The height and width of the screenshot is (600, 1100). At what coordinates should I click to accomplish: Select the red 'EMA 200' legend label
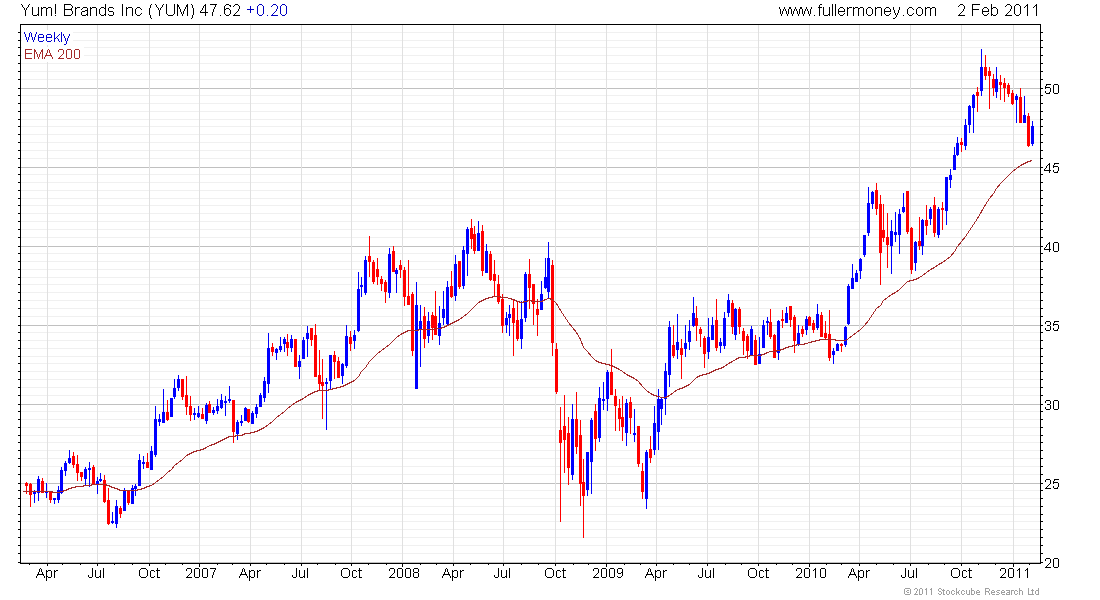(53, 54)
